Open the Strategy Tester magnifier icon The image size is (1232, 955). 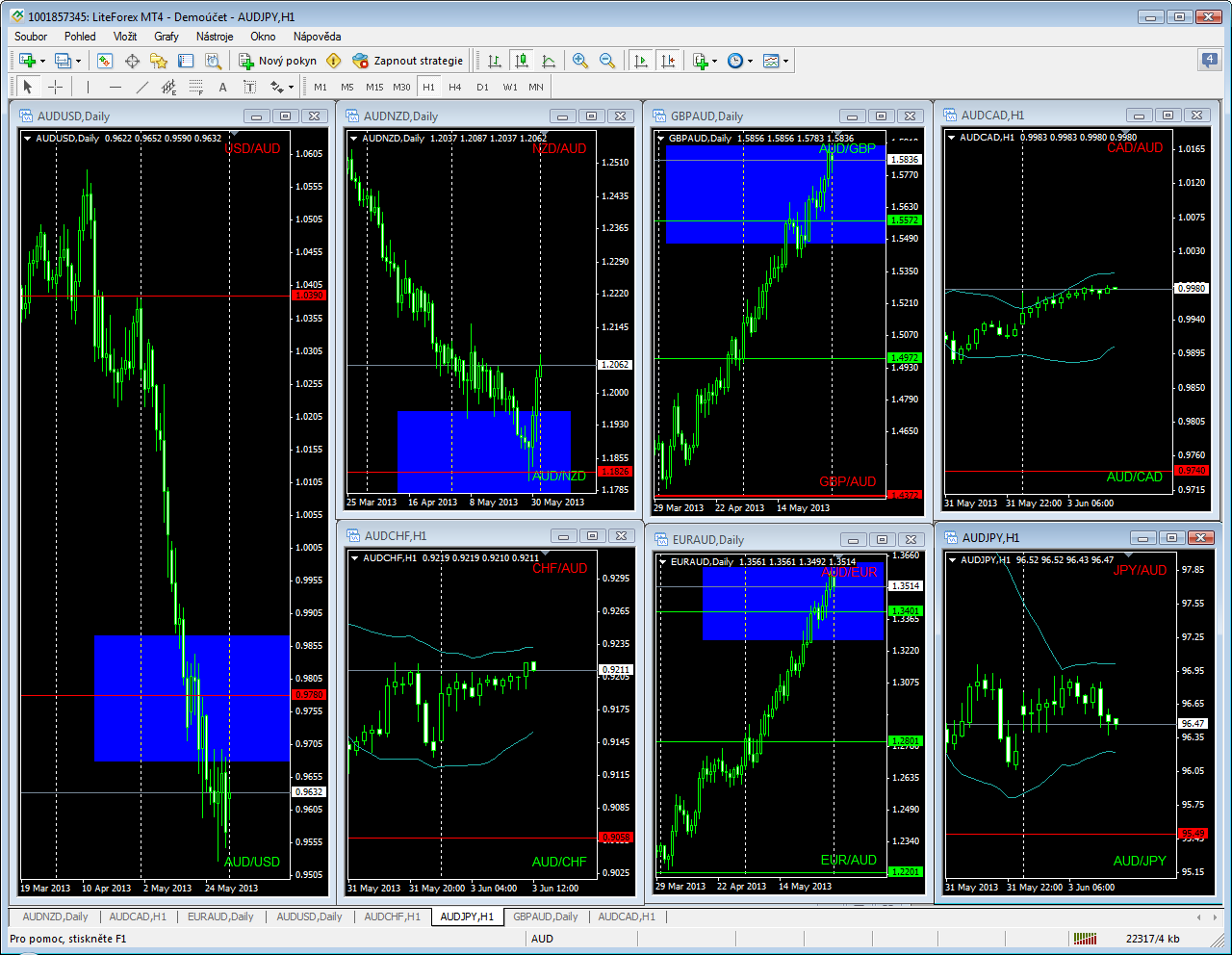214,61
